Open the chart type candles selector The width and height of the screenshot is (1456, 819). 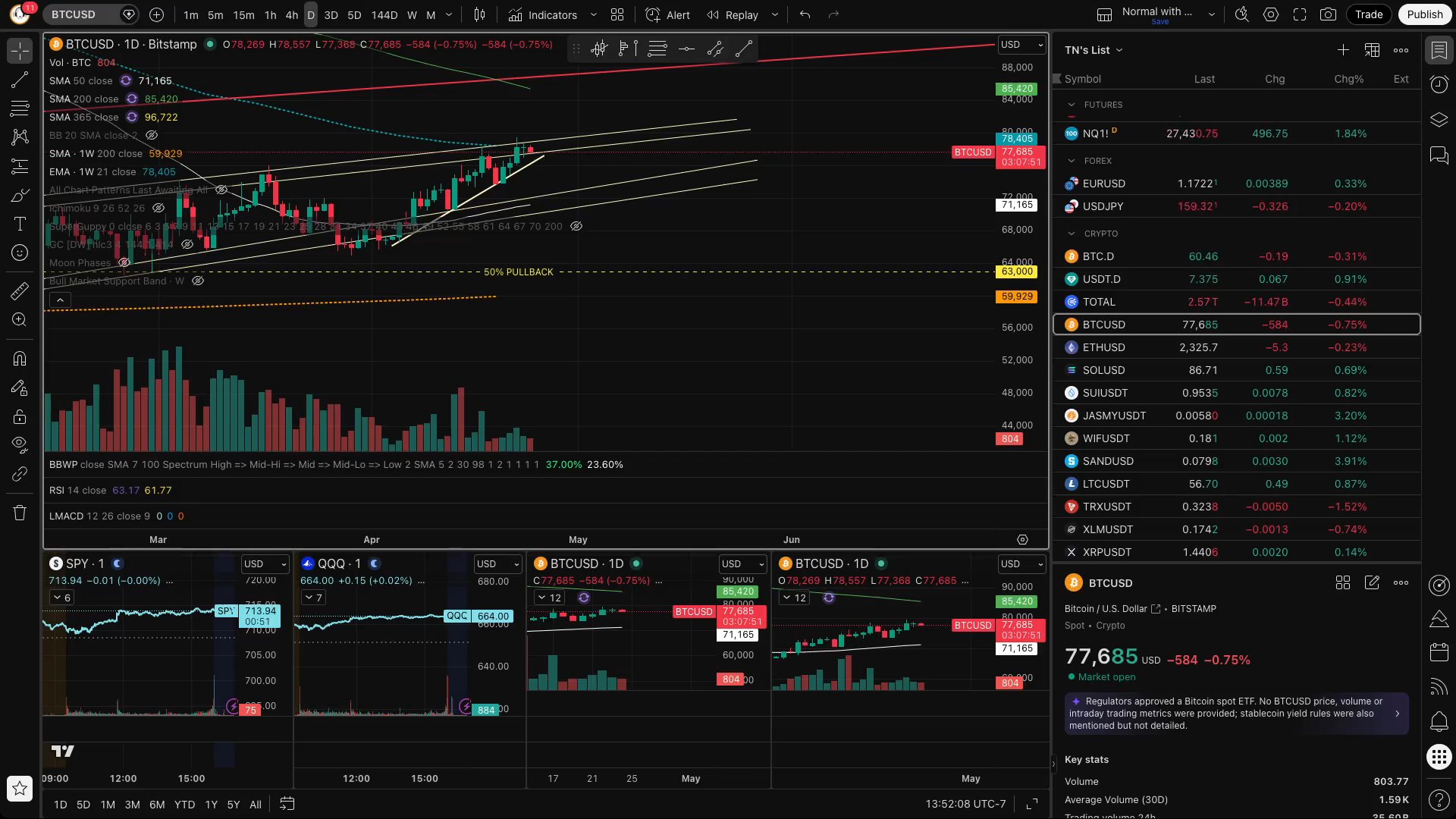point(479,14)
